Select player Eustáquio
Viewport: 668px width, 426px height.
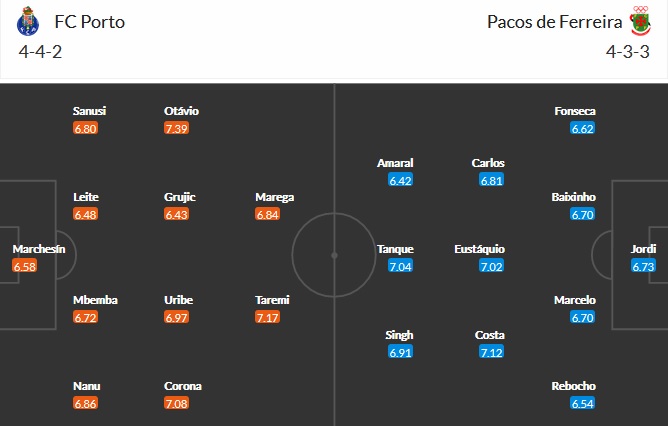pos(480,249)
